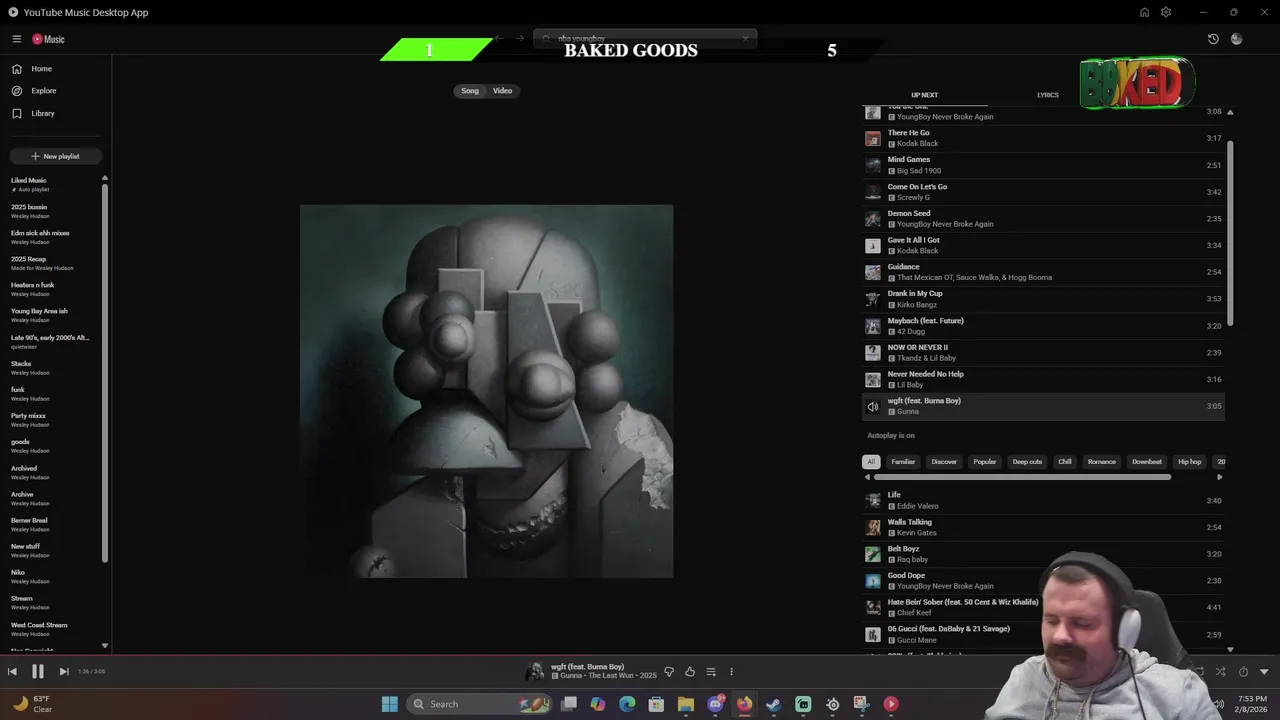The height and width of the screenshot is (720, 1280).
Task: Skip to previous track
Action: pyautogui.click(x=12, y=672)
